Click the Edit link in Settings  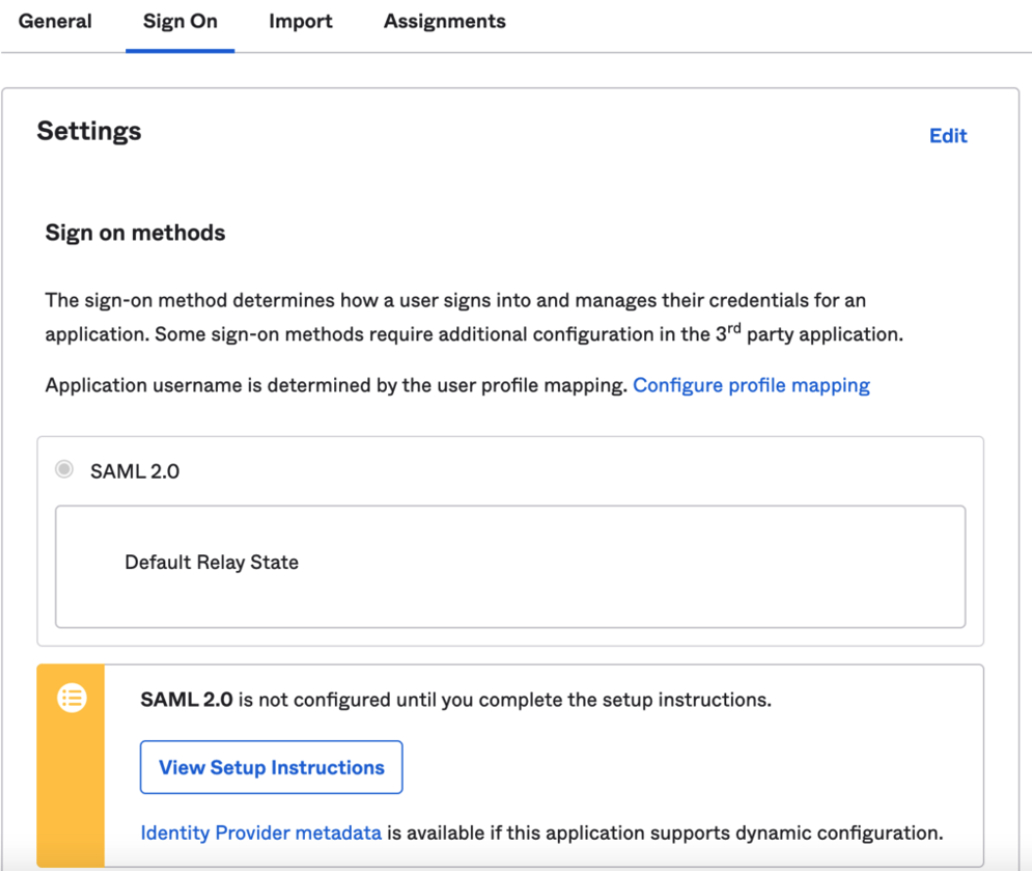[948, 136]
